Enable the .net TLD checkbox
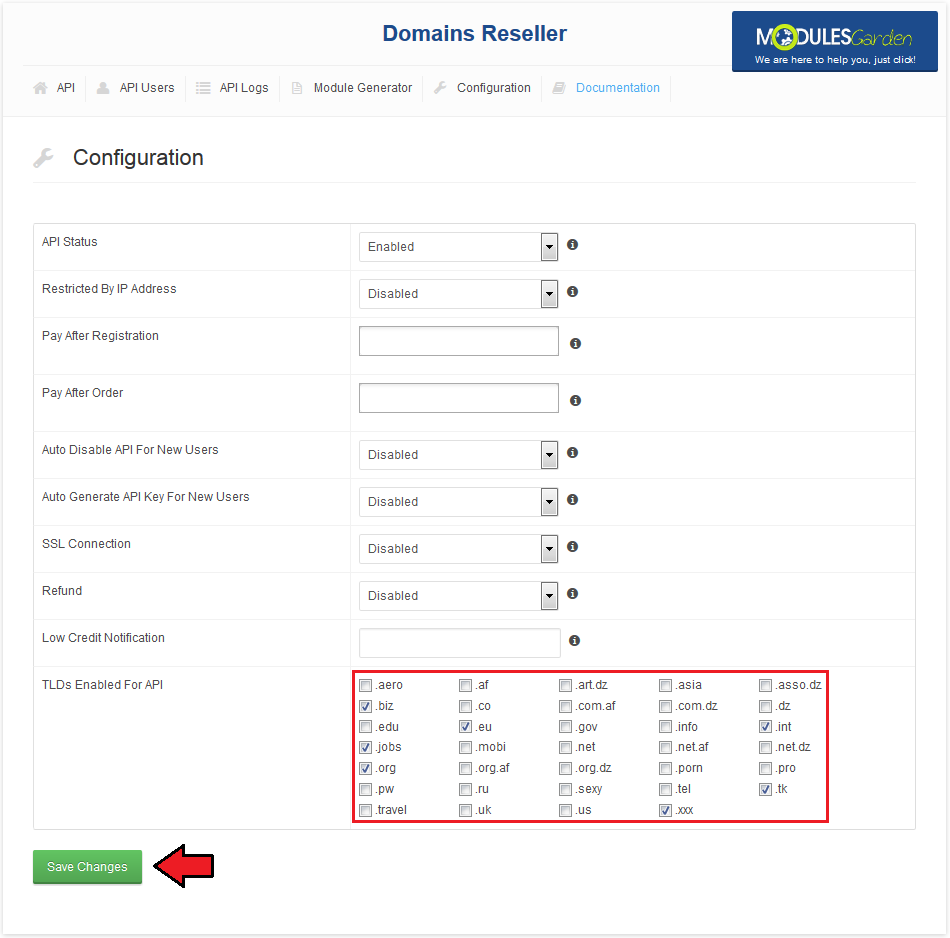The image size is (950, 938). tap(565, 747)
